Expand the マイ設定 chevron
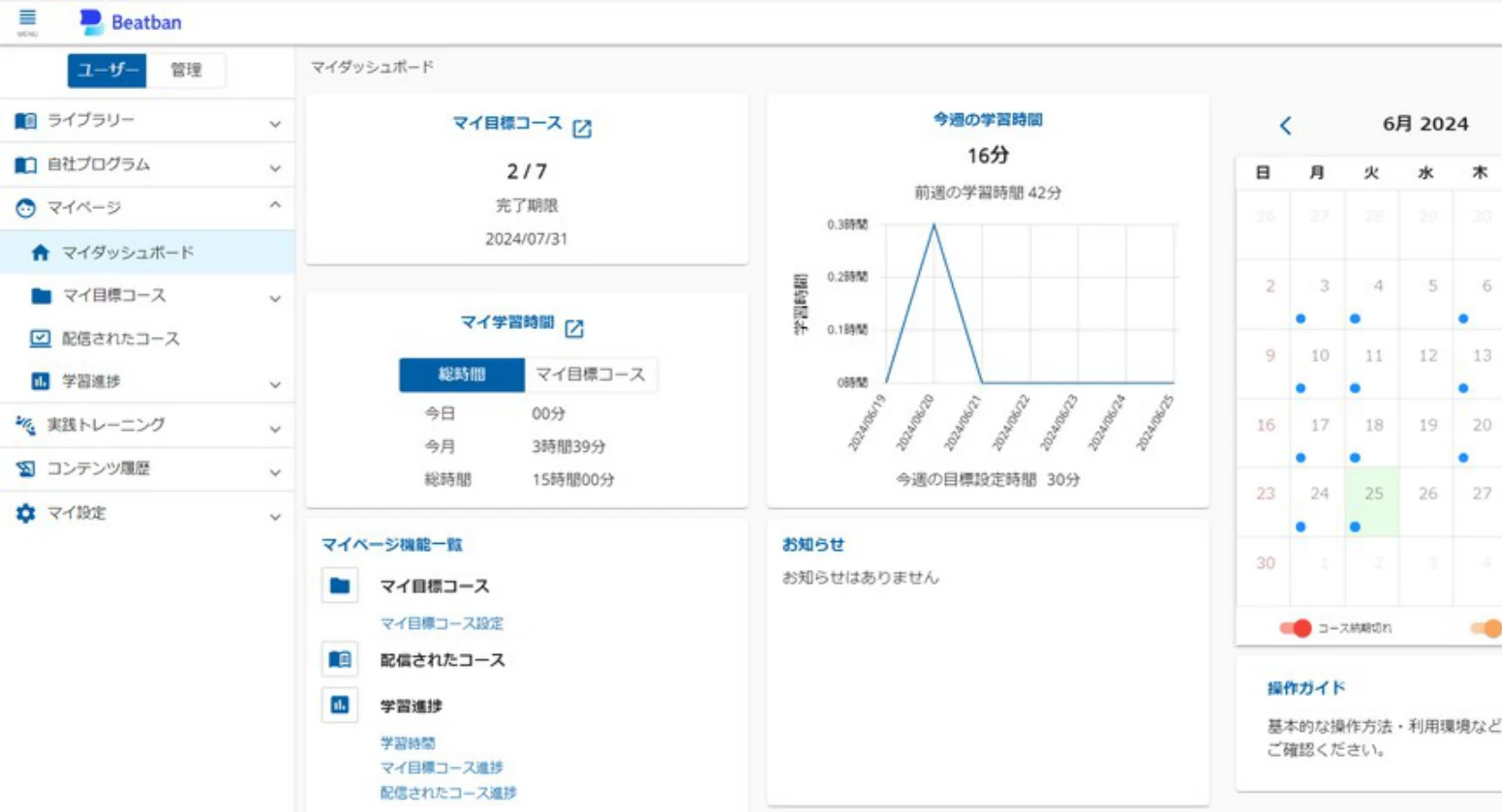The image size is (1502, 812). [275, 516]
